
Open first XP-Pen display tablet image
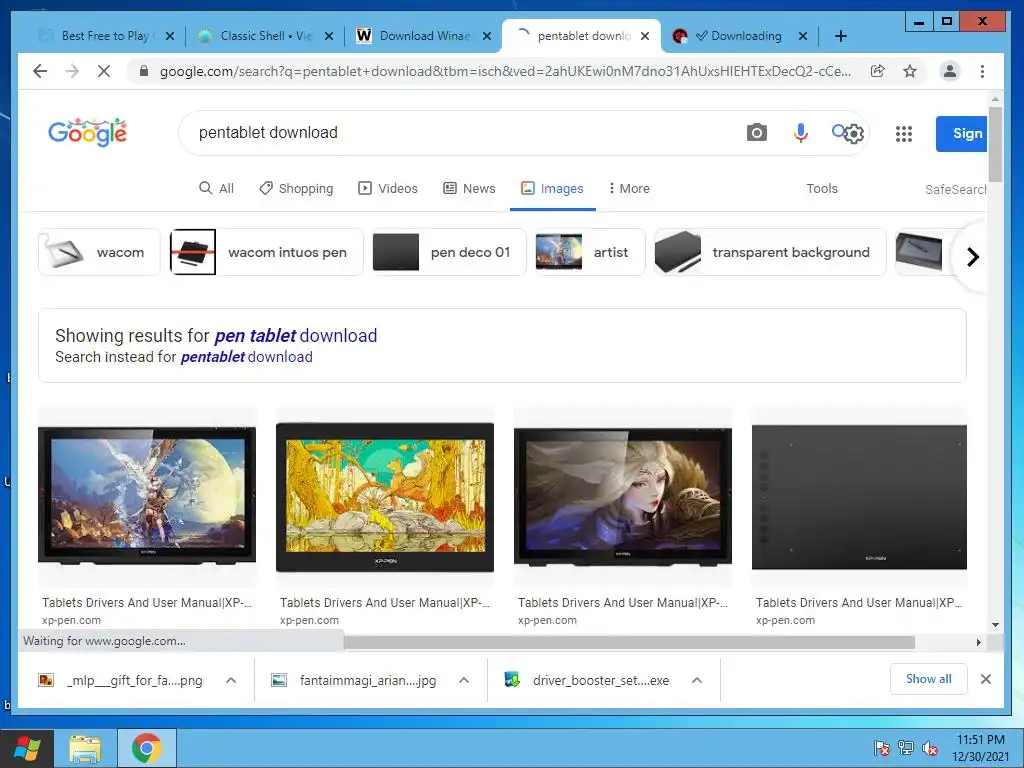[x=147, y=496]
